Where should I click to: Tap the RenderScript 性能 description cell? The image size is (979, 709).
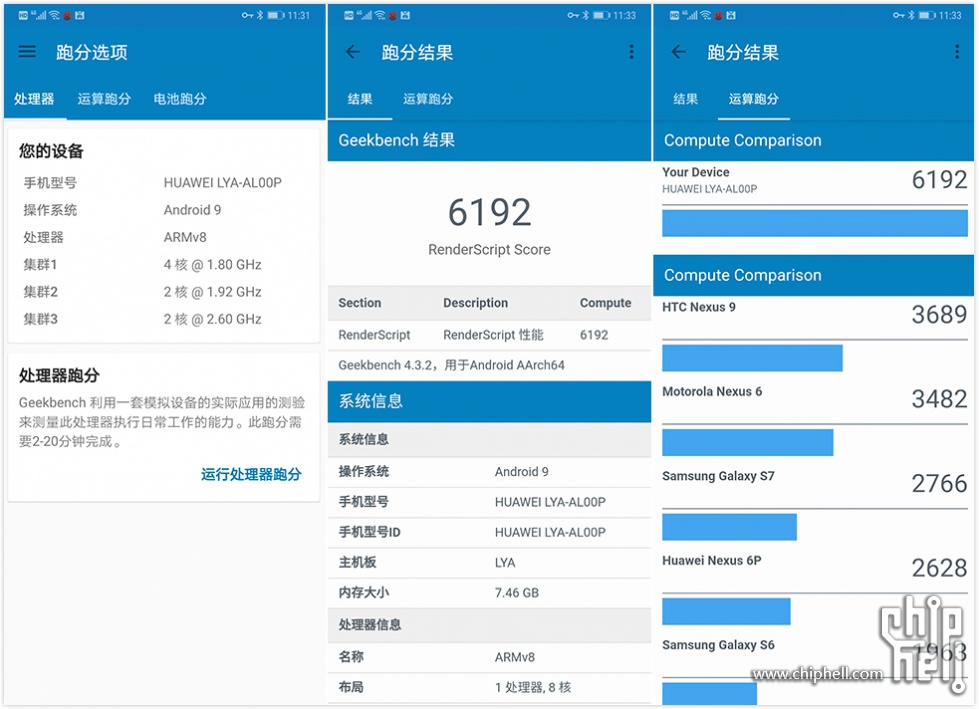coord(493,335)
